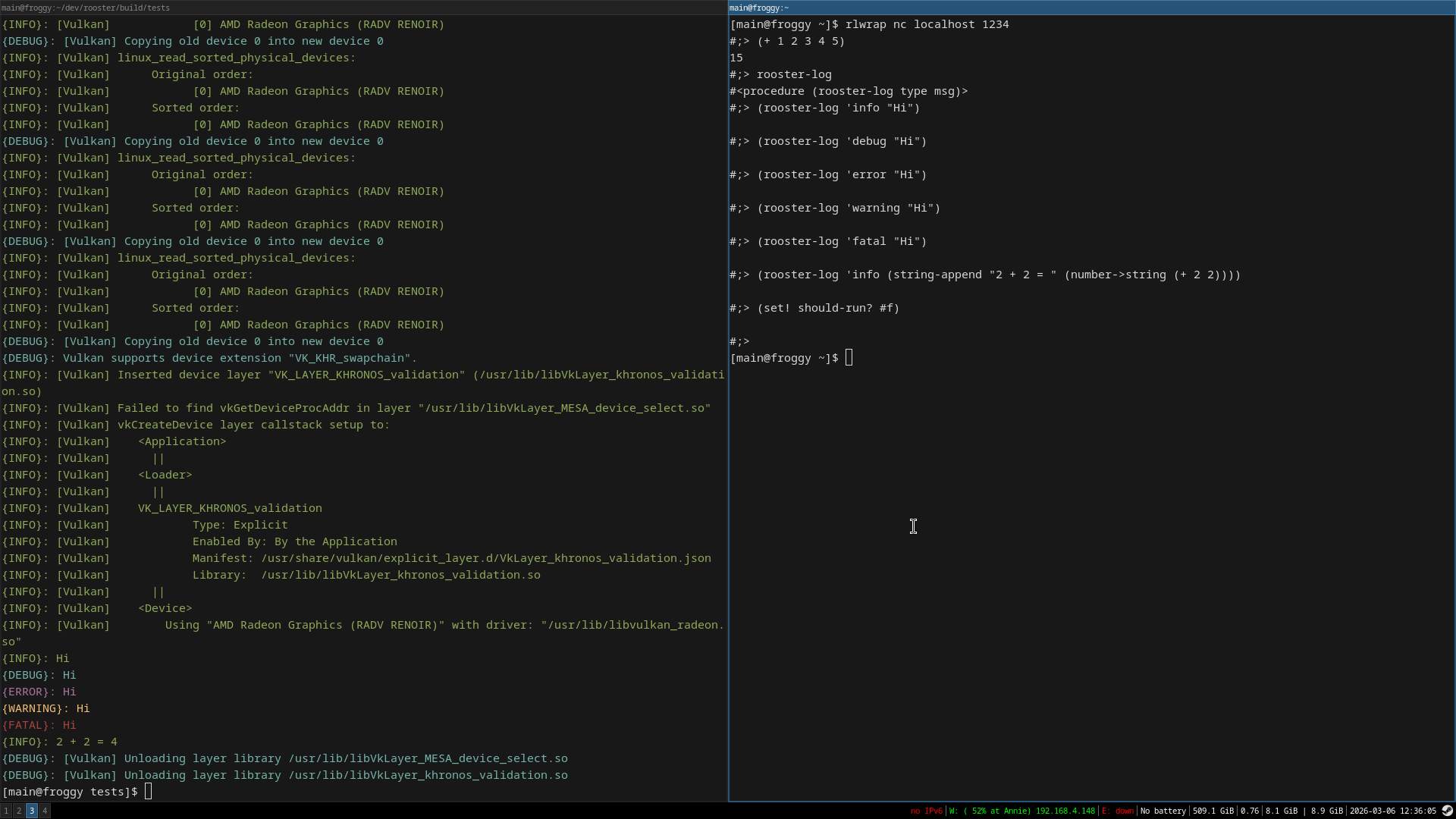Click the Steam tray icon

click(1447, 811)
